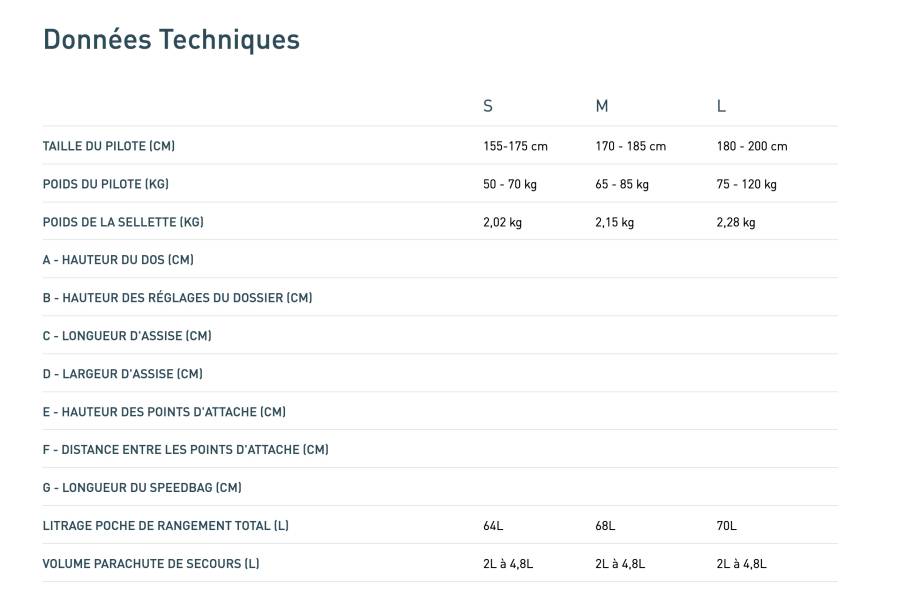Click F - Distance entre les points d'attache
The image size is (899, 611).
pyautogui.click(x=185, y=450)
